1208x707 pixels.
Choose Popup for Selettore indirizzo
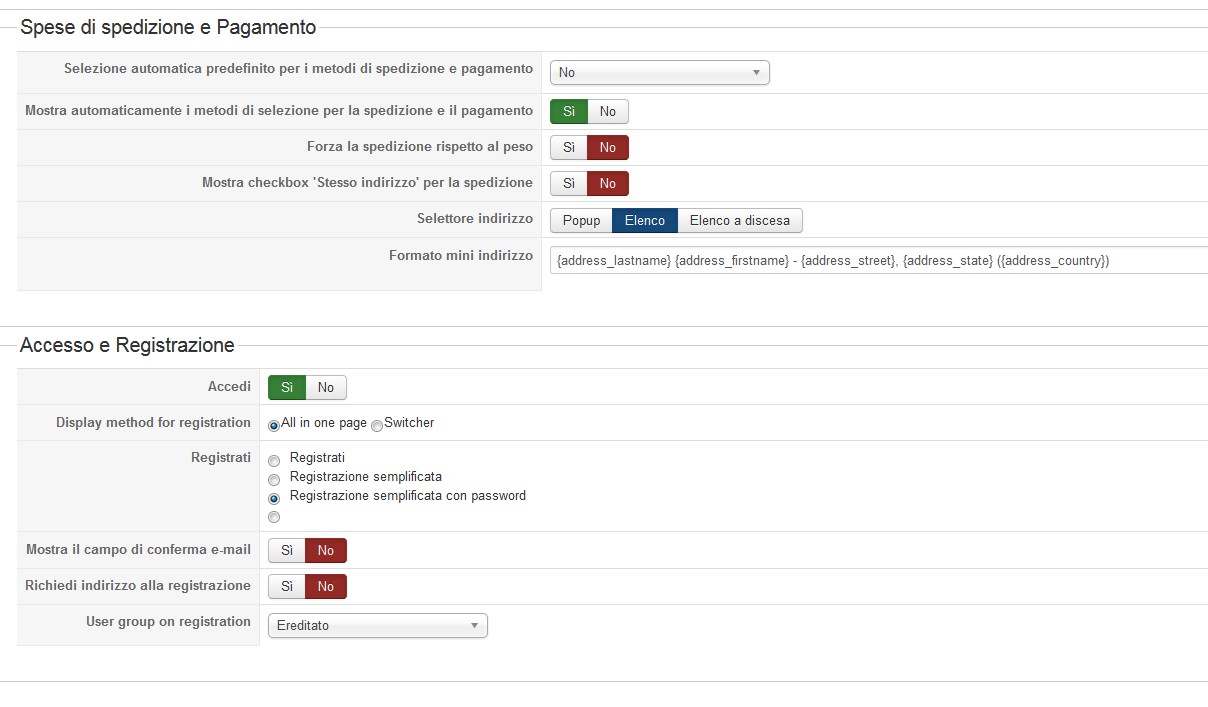coord(581,220)
